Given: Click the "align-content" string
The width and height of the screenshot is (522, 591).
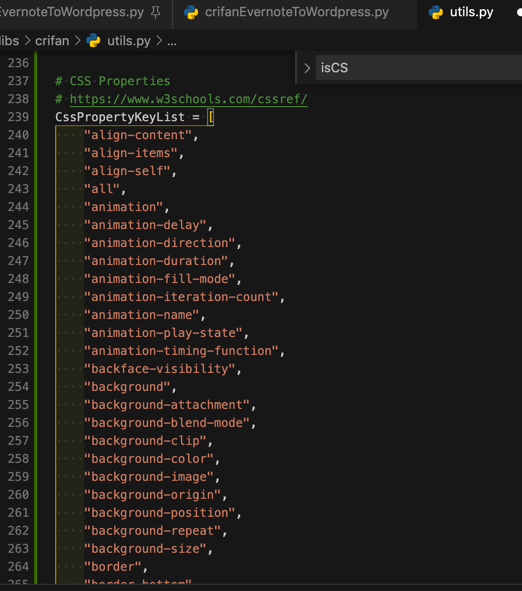Looking at the screenshot, I should click(x=138, y=135).
